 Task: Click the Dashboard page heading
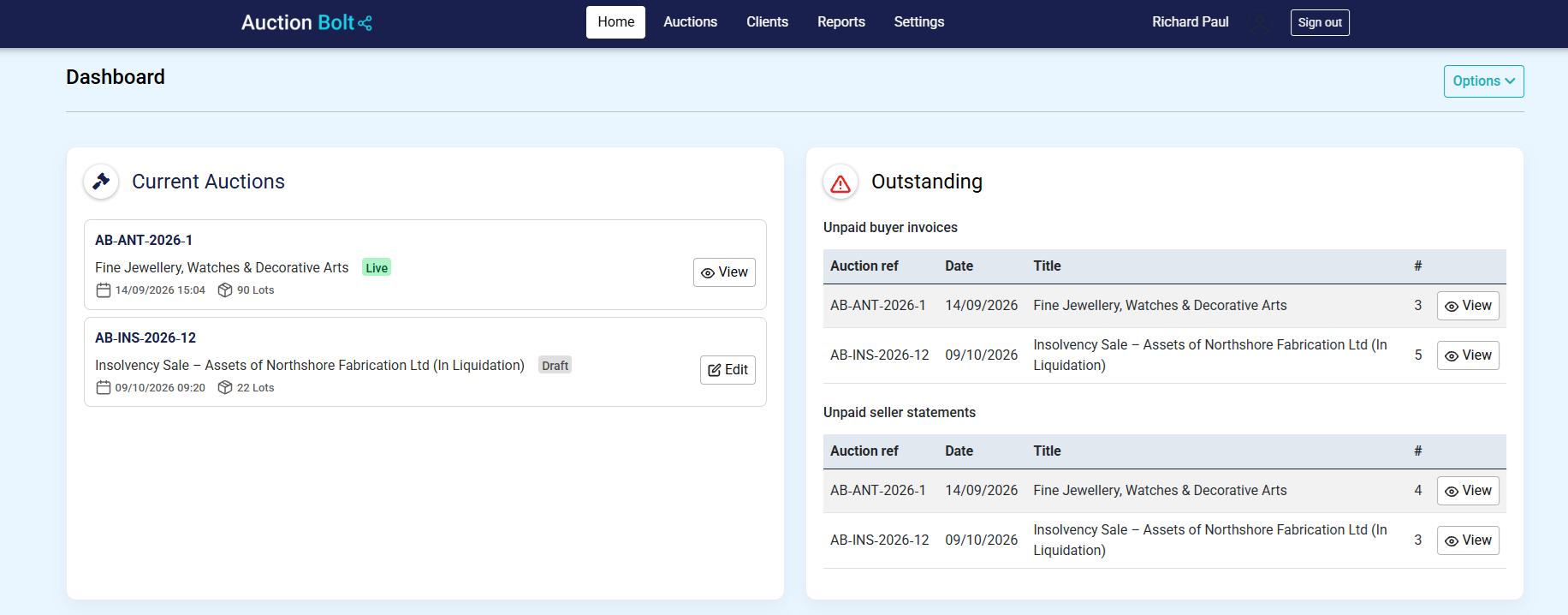[x=116, y=77]
